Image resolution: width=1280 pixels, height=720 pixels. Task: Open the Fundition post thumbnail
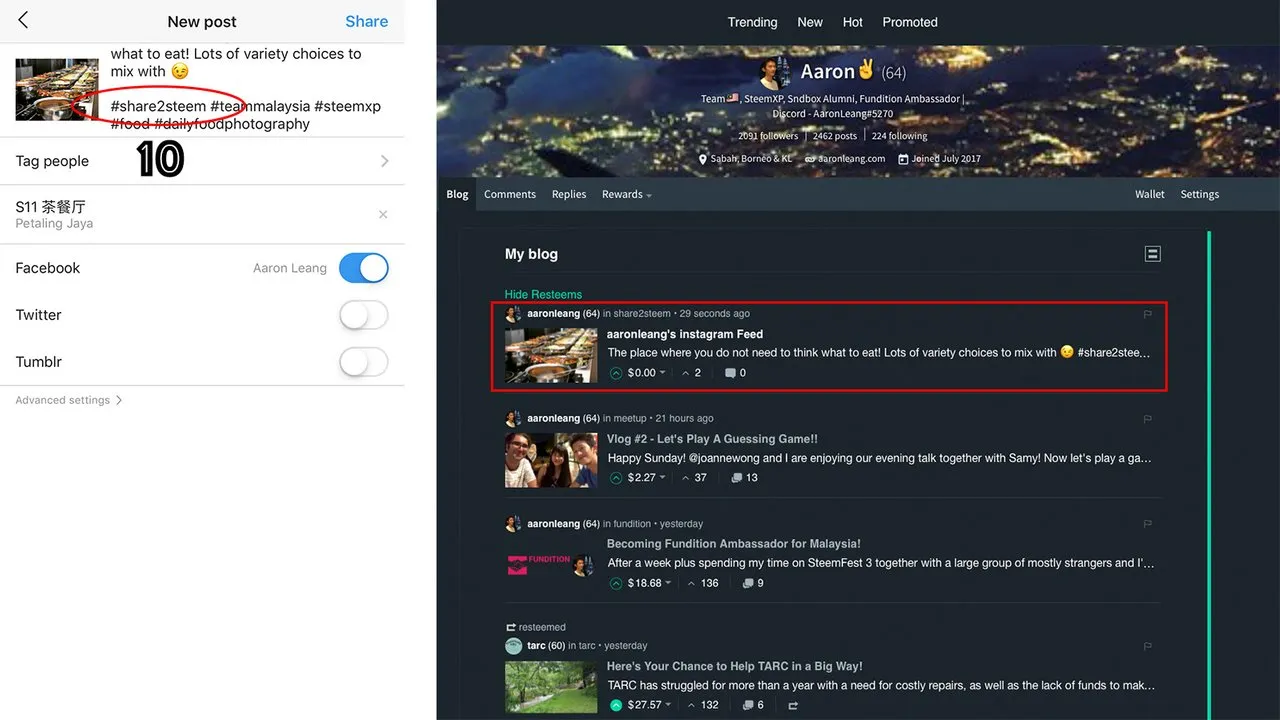pos(551,565)
